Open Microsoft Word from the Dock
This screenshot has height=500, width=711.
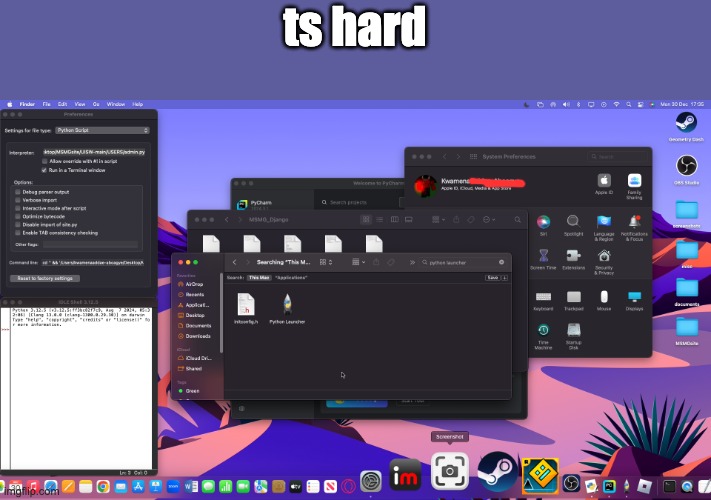pyautogui.click(x=191, y=487)
